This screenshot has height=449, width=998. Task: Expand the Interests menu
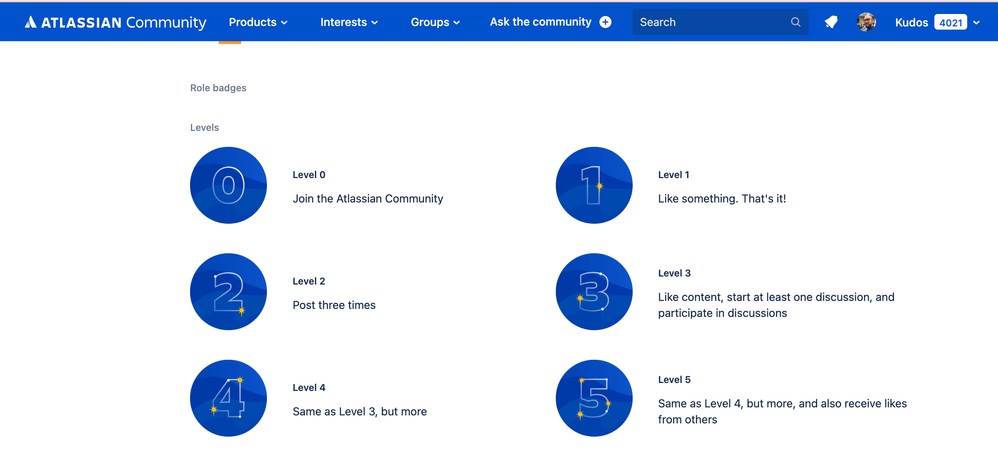tap(349, 22)
